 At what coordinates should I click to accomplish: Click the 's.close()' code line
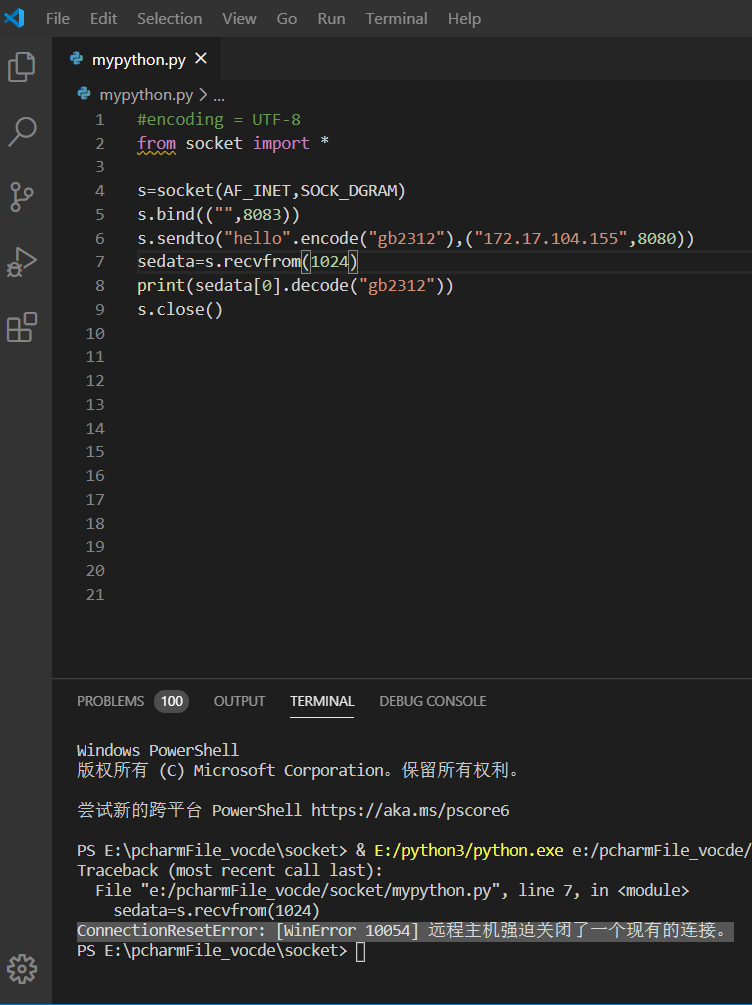[180, 310]
